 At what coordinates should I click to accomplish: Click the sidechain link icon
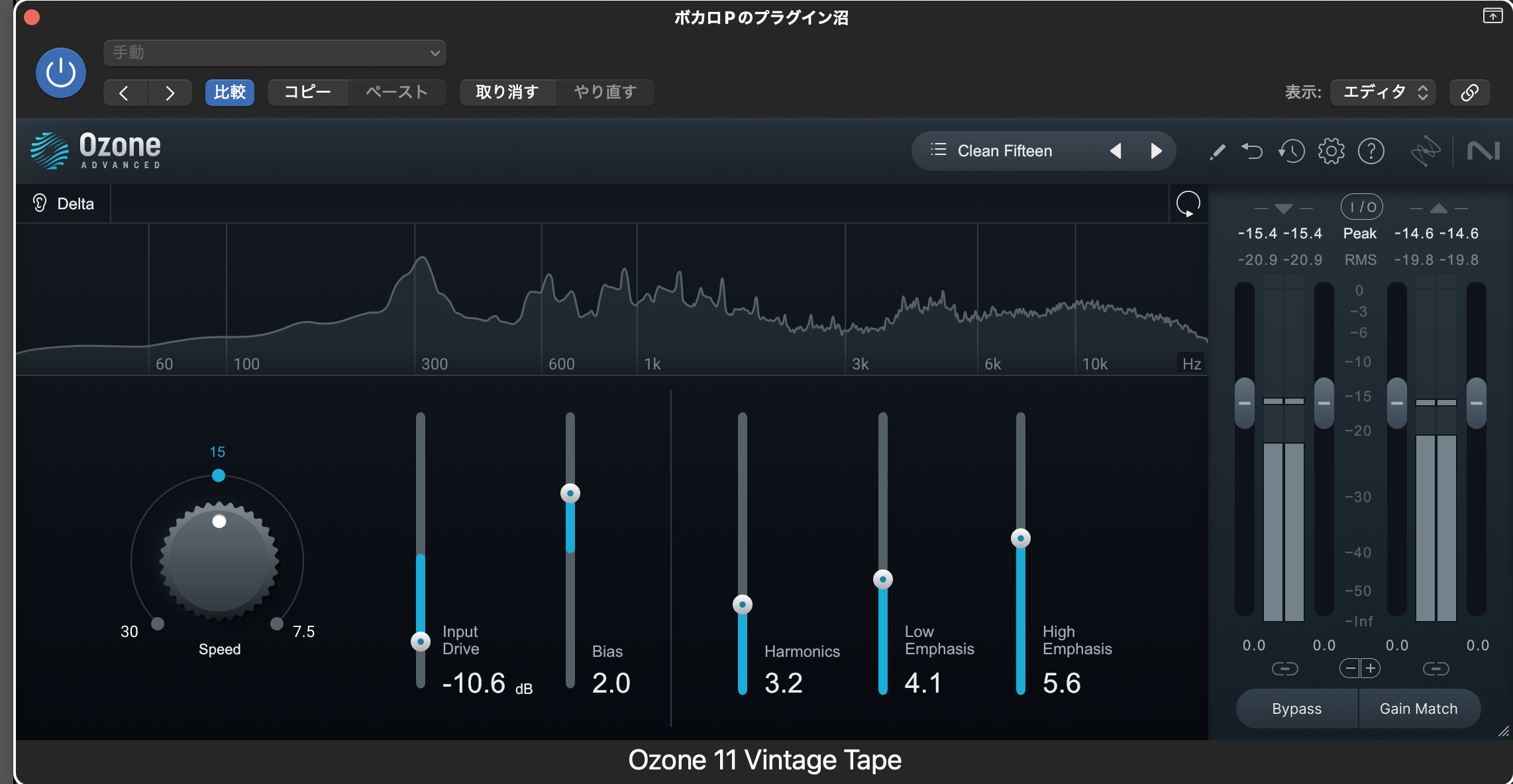point(1469,92)
